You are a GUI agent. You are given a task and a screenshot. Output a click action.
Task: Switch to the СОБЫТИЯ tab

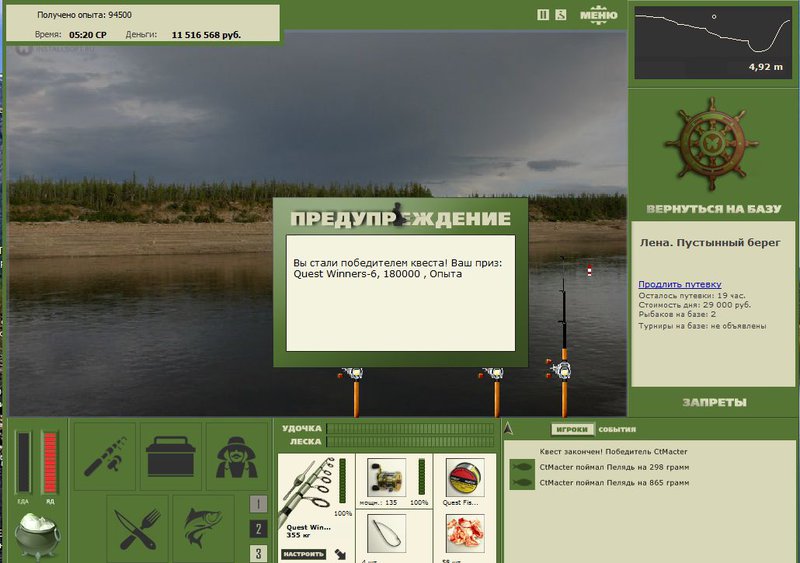[617, 429]
